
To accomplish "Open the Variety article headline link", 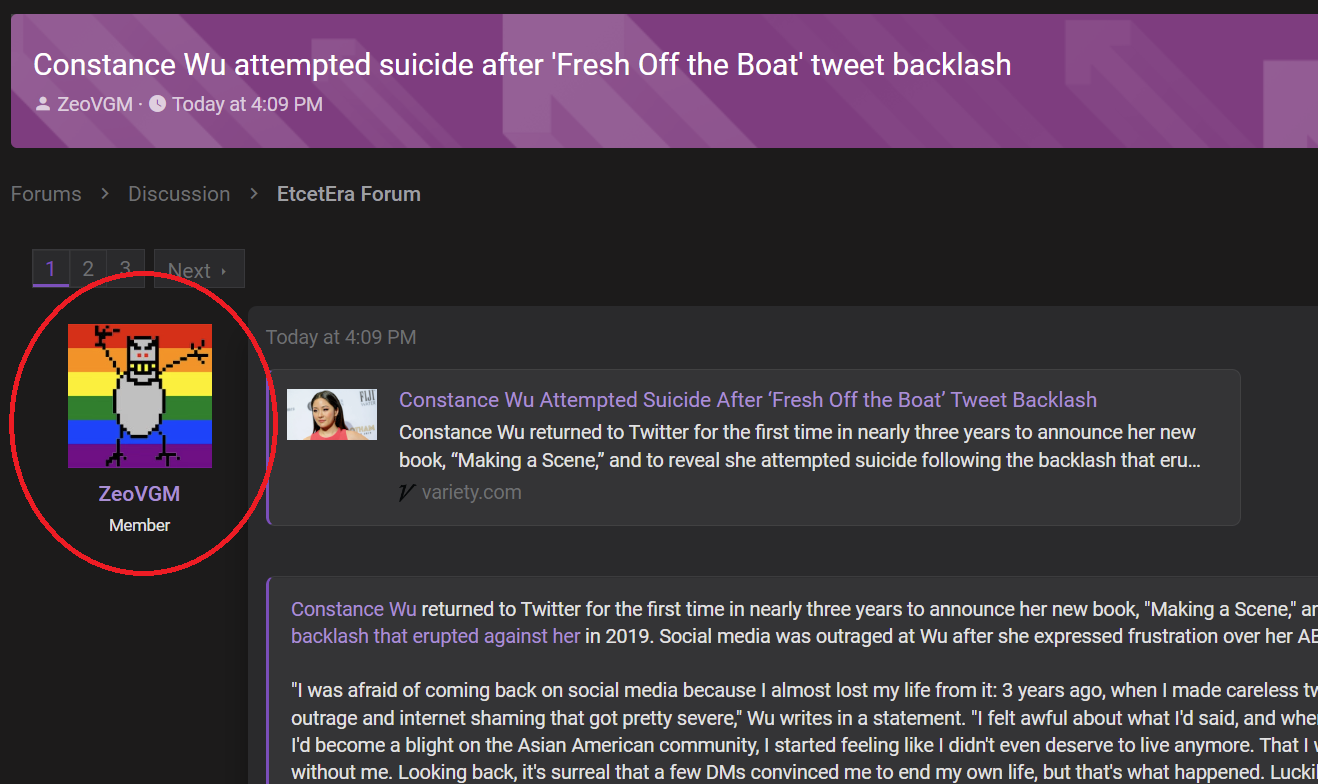I will (748, 400).
